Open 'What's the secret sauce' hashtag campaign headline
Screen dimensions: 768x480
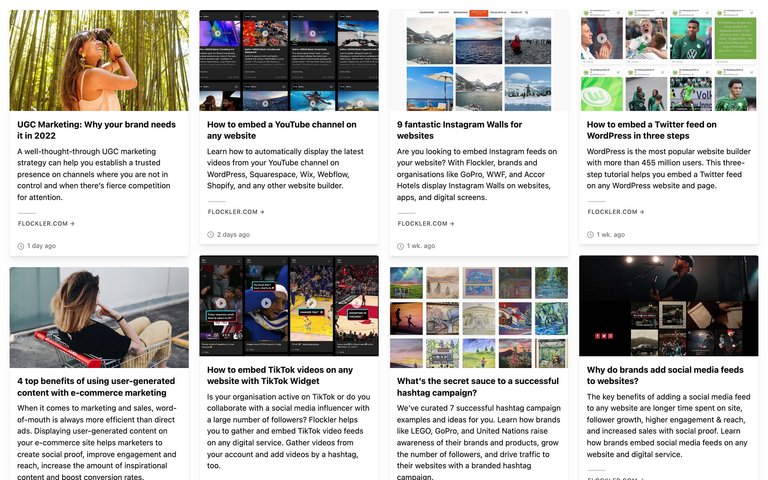pos(478,386)
